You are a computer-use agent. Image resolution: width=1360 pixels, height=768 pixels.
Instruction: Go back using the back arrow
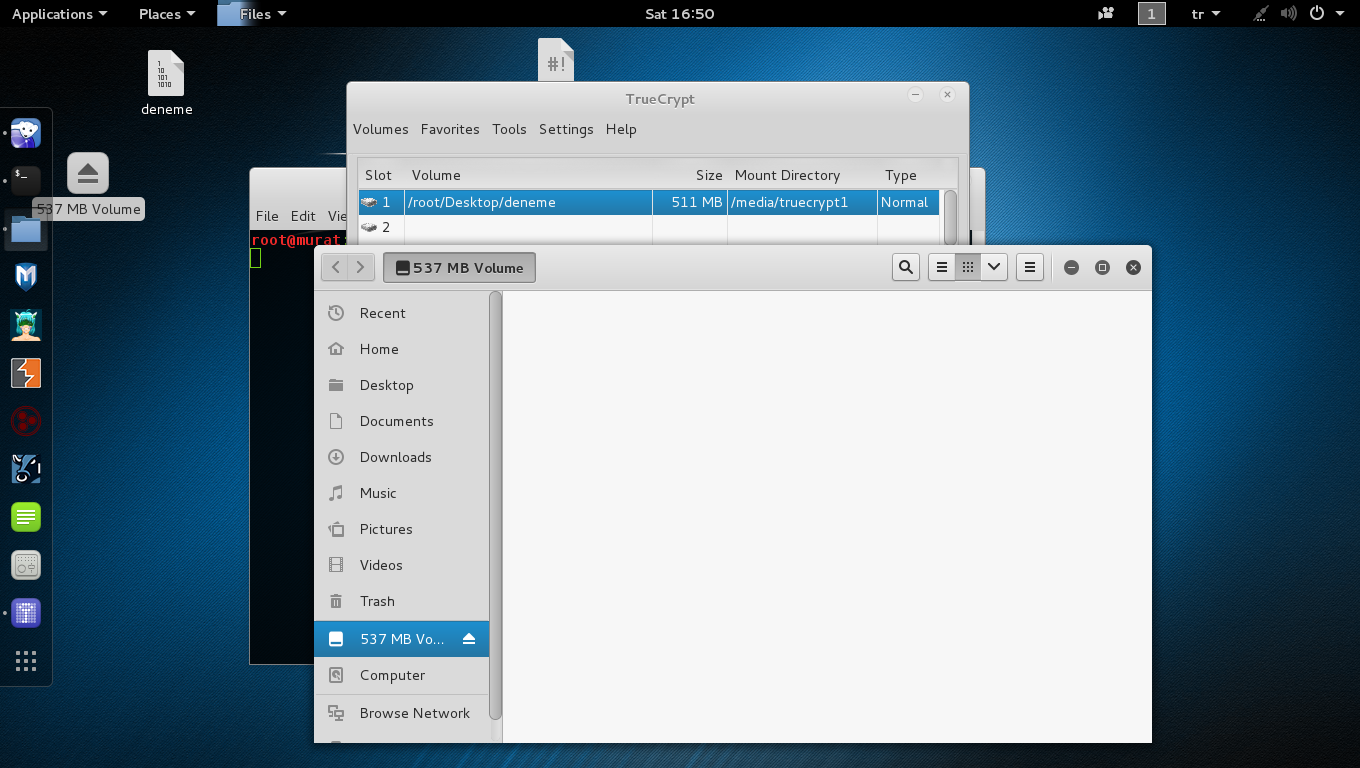336,267
